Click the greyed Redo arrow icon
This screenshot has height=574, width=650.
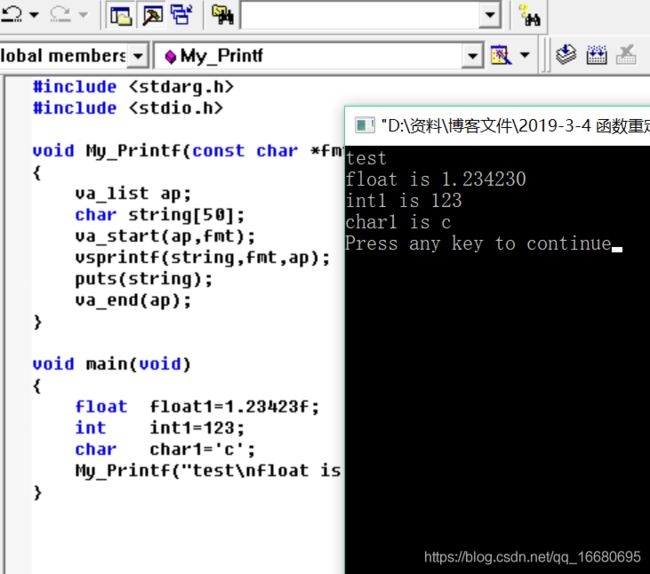pyautogui.click(x=60, y=15)
